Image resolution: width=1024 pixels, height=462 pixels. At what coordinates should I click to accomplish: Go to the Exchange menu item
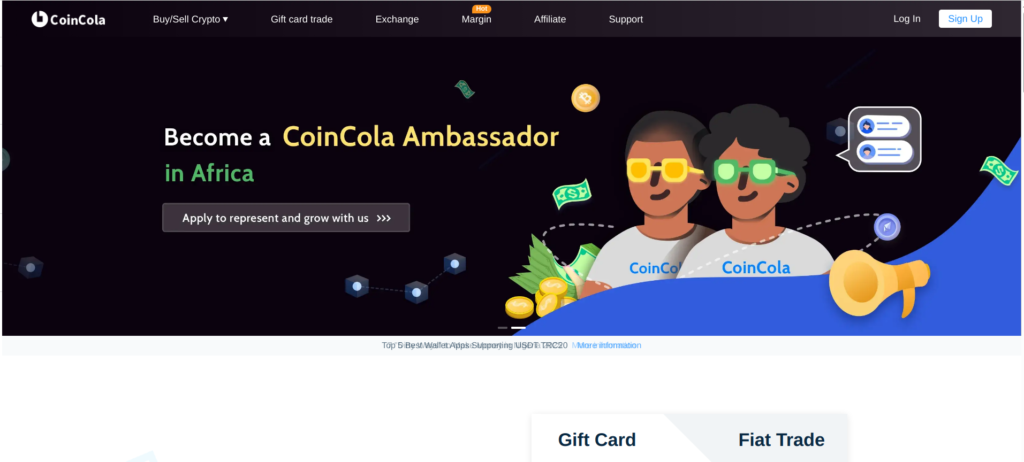point(397,19)
